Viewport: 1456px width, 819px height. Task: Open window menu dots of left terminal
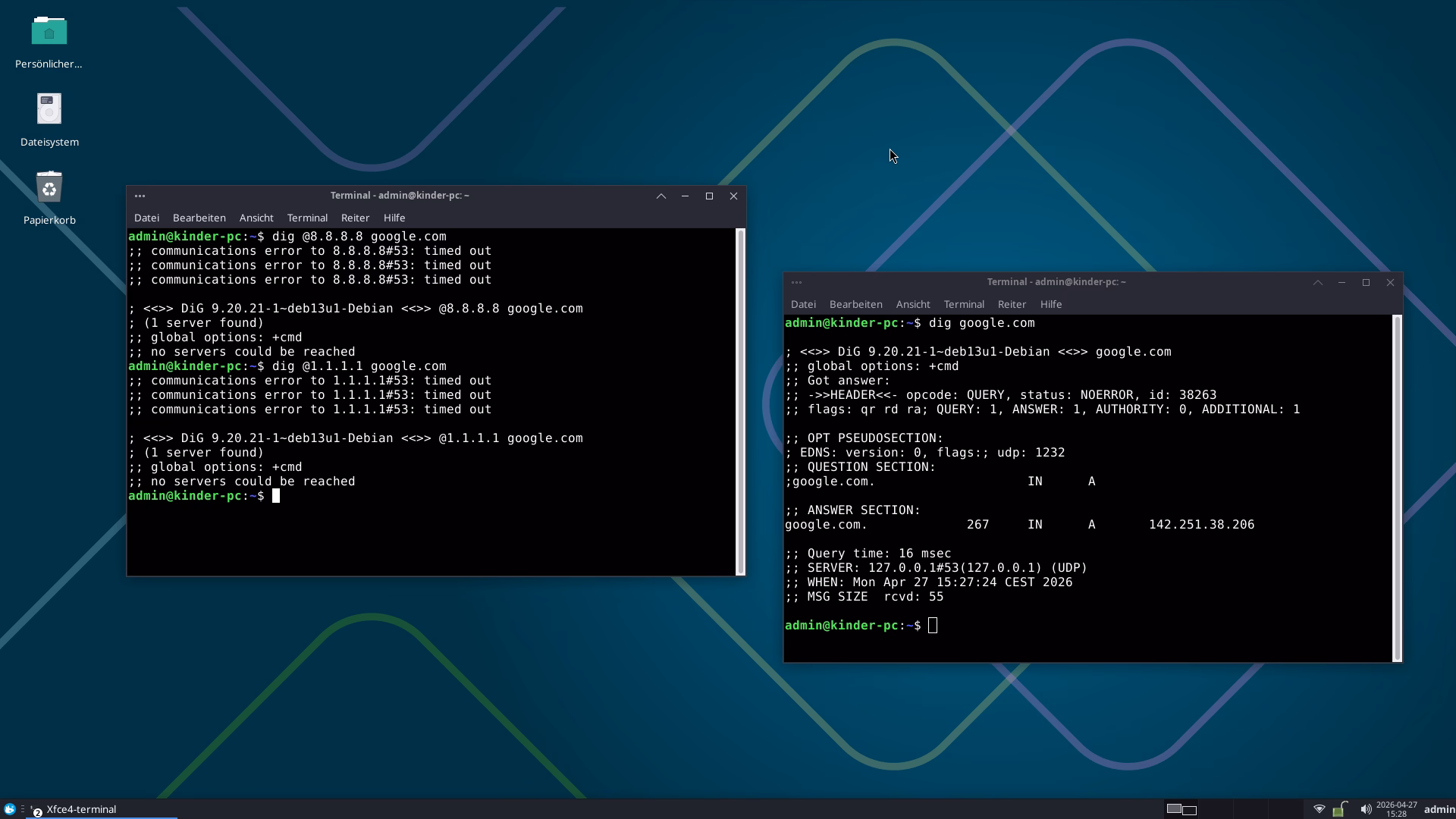(x=140, y=196)
